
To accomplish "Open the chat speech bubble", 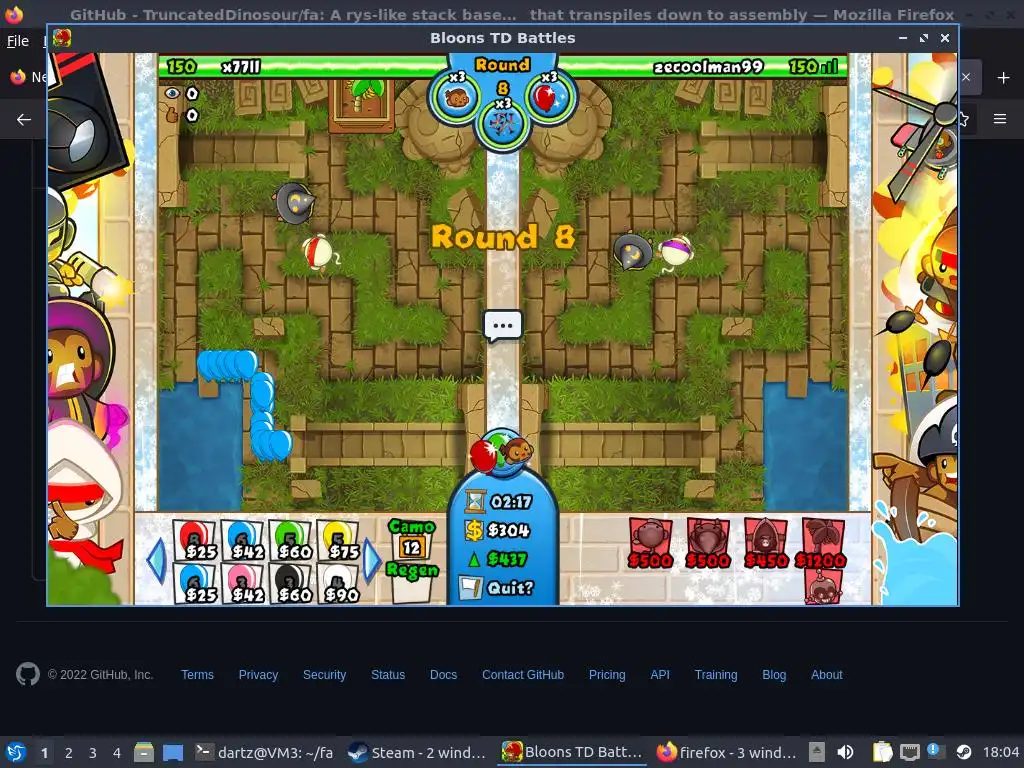I will coord(502,325).
